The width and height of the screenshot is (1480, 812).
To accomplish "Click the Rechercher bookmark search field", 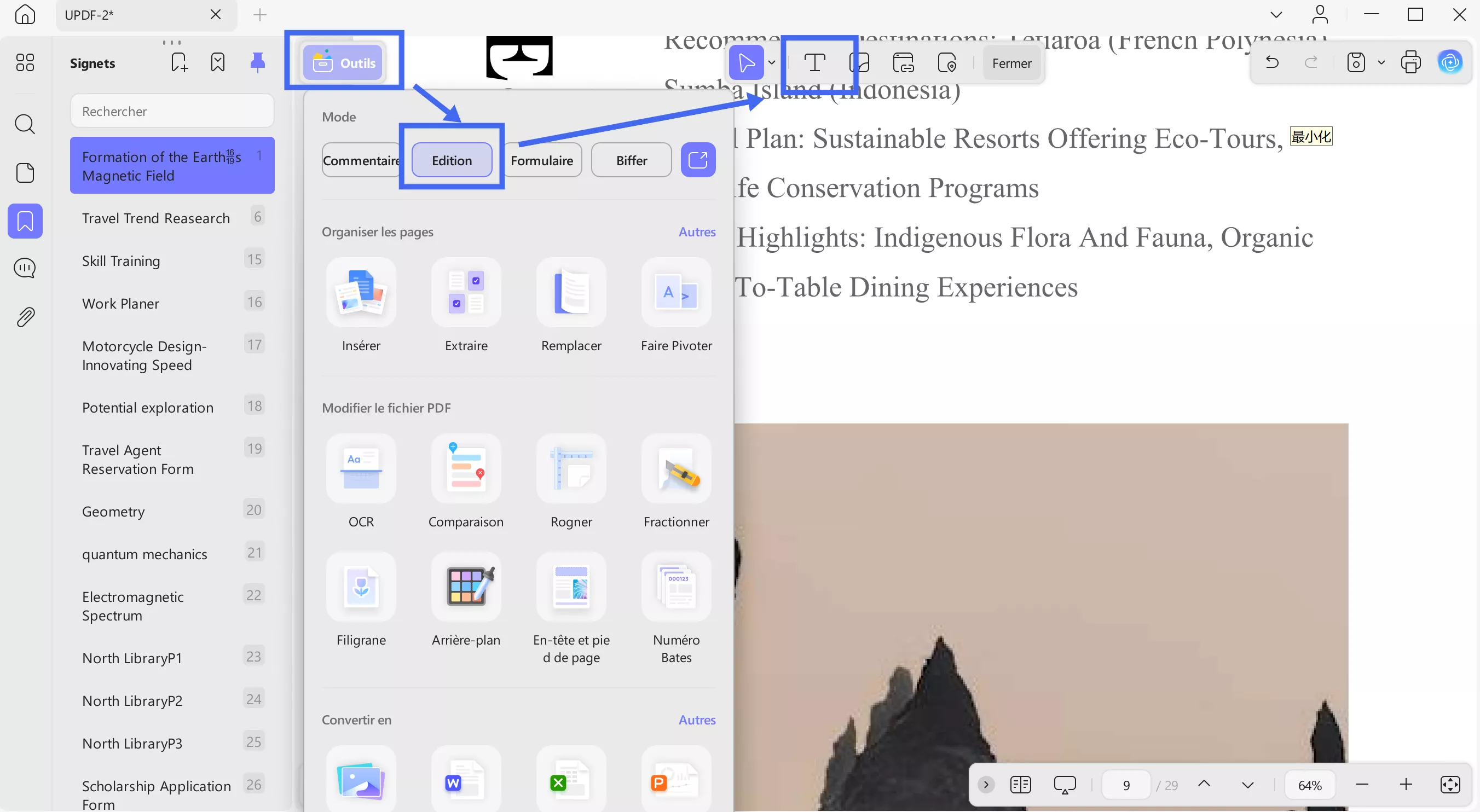I will [172, 111].
